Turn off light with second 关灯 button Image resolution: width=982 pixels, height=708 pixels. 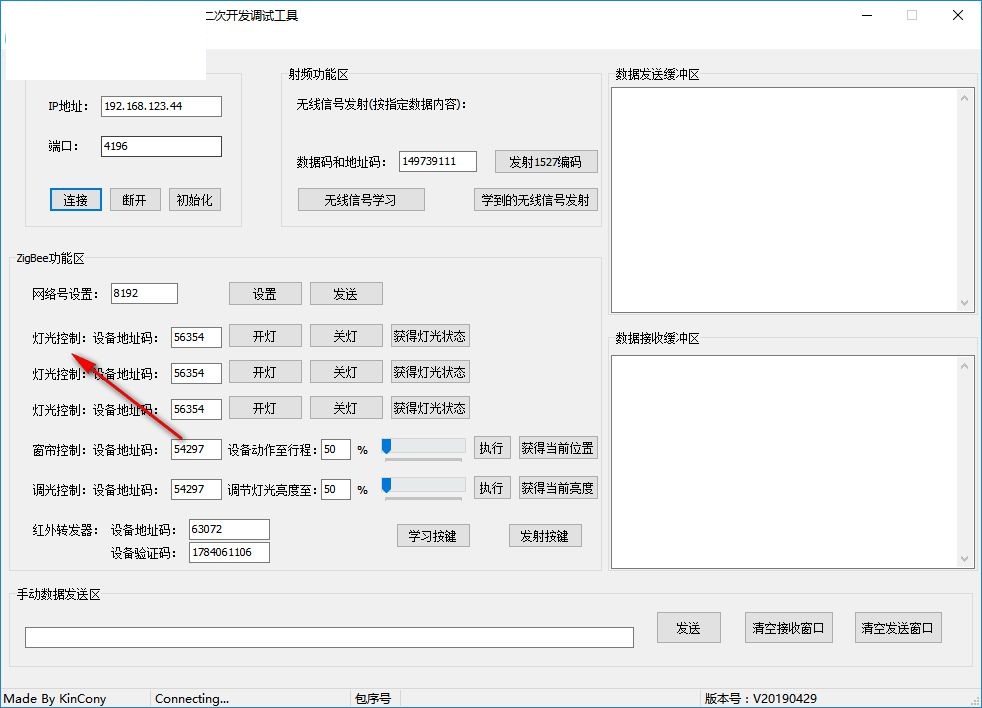(346, 372)
